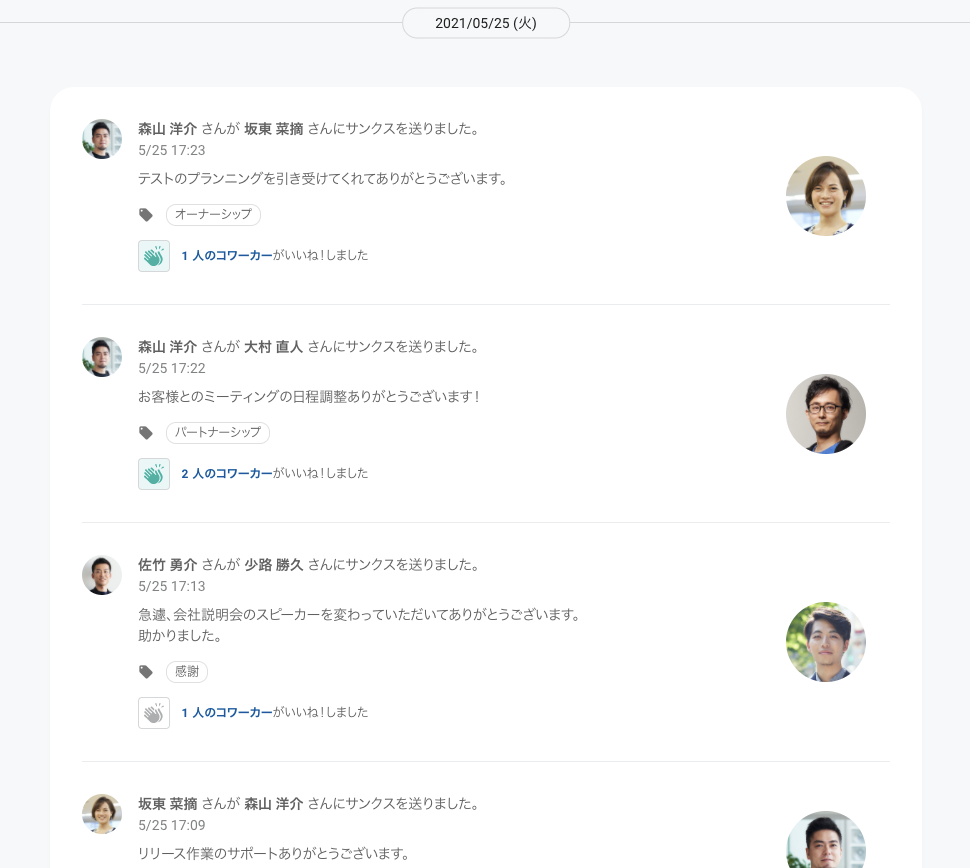Select the オーナーシップ tag
The width and height of the screenshot is (970, 868).
point(213,215)
